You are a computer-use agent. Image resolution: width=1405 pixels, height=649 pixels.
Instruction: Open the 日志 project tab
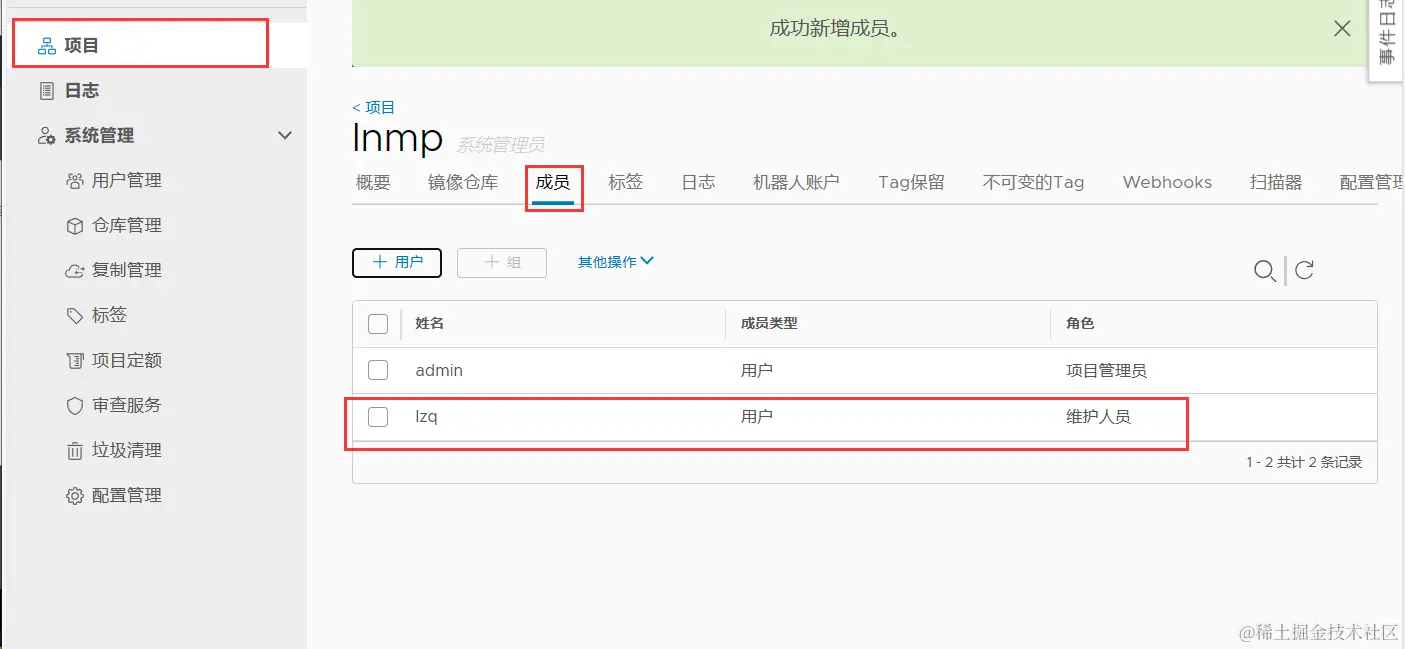(698, 182)
